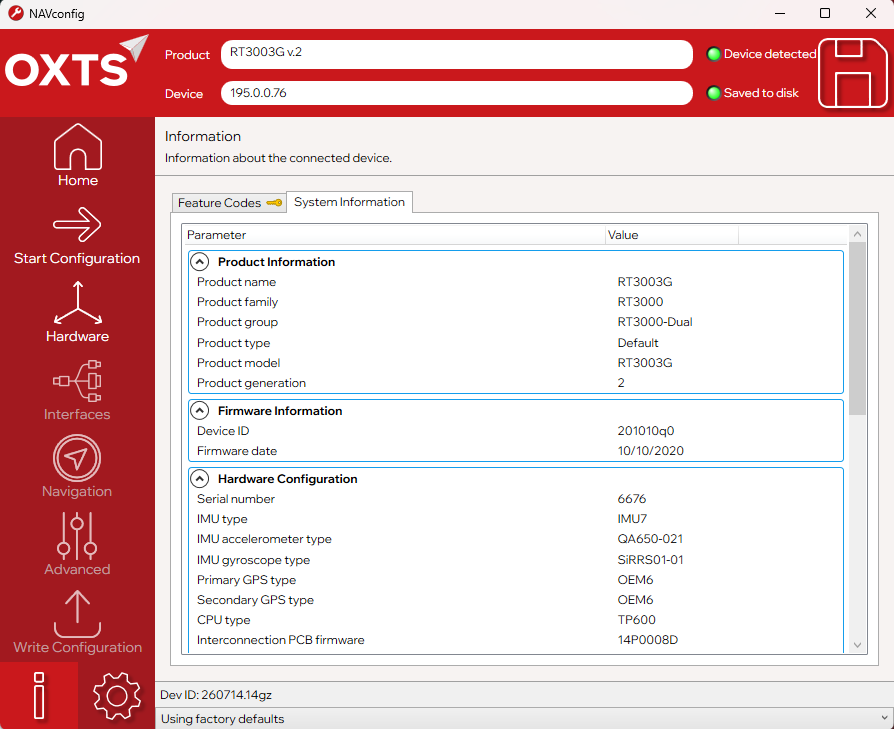This screenshot has width=894, height=729.
Task: Click the vertical scrollbar thumb
Action: coord(857,328)
